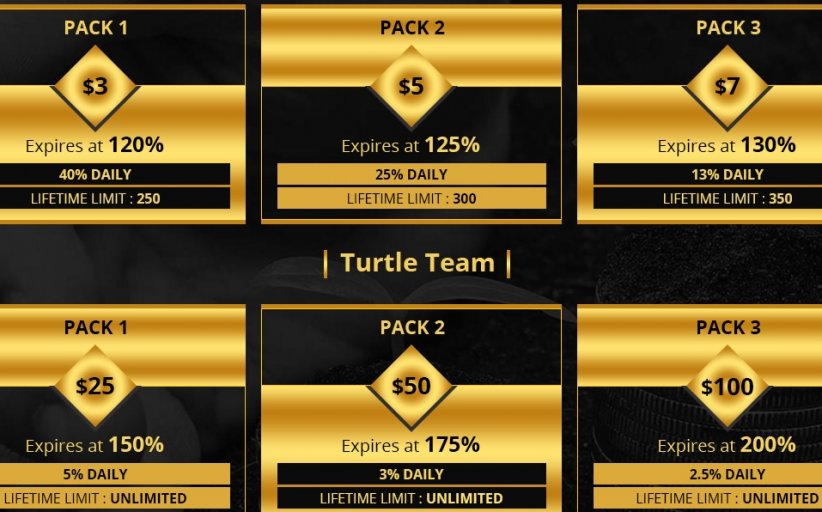Click the "Expires at 175%" text
822x512 pixels.
pos(411,445)
